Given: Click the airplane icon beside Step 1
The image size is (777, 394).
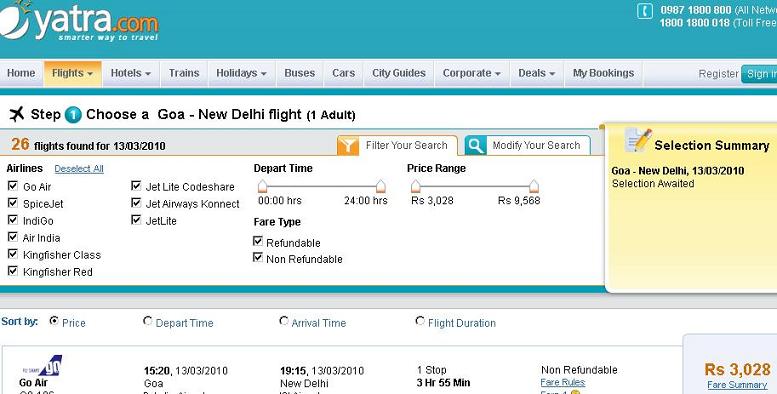Looking at the screenshot, I should [16, 114].
